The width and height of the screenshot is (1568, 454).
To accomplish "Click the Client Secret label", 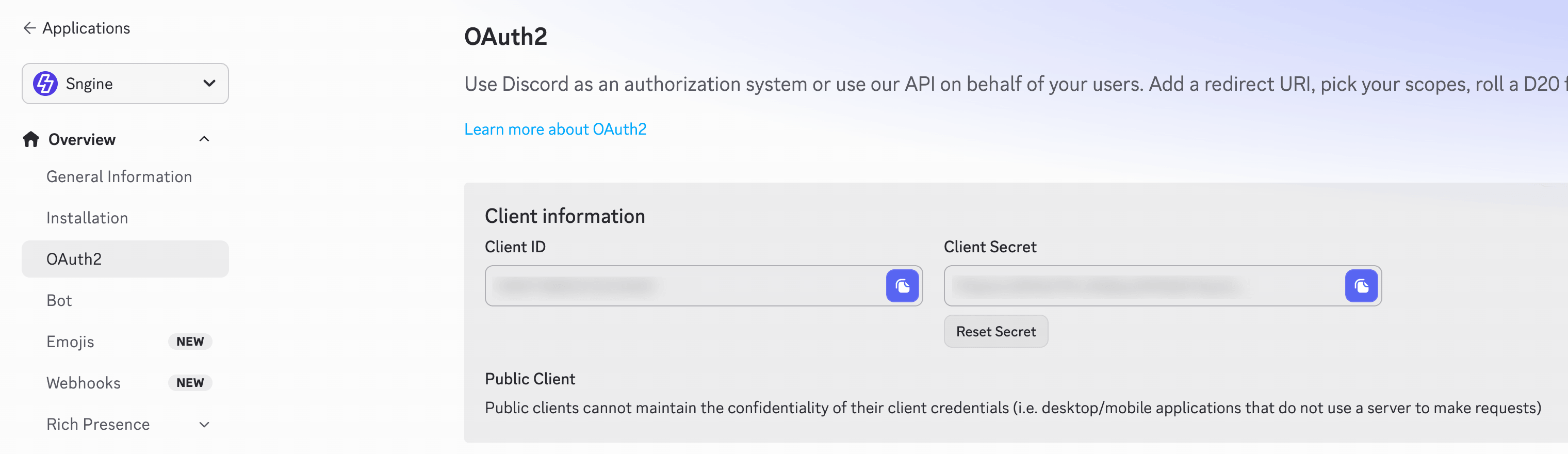I will point(990,247).
